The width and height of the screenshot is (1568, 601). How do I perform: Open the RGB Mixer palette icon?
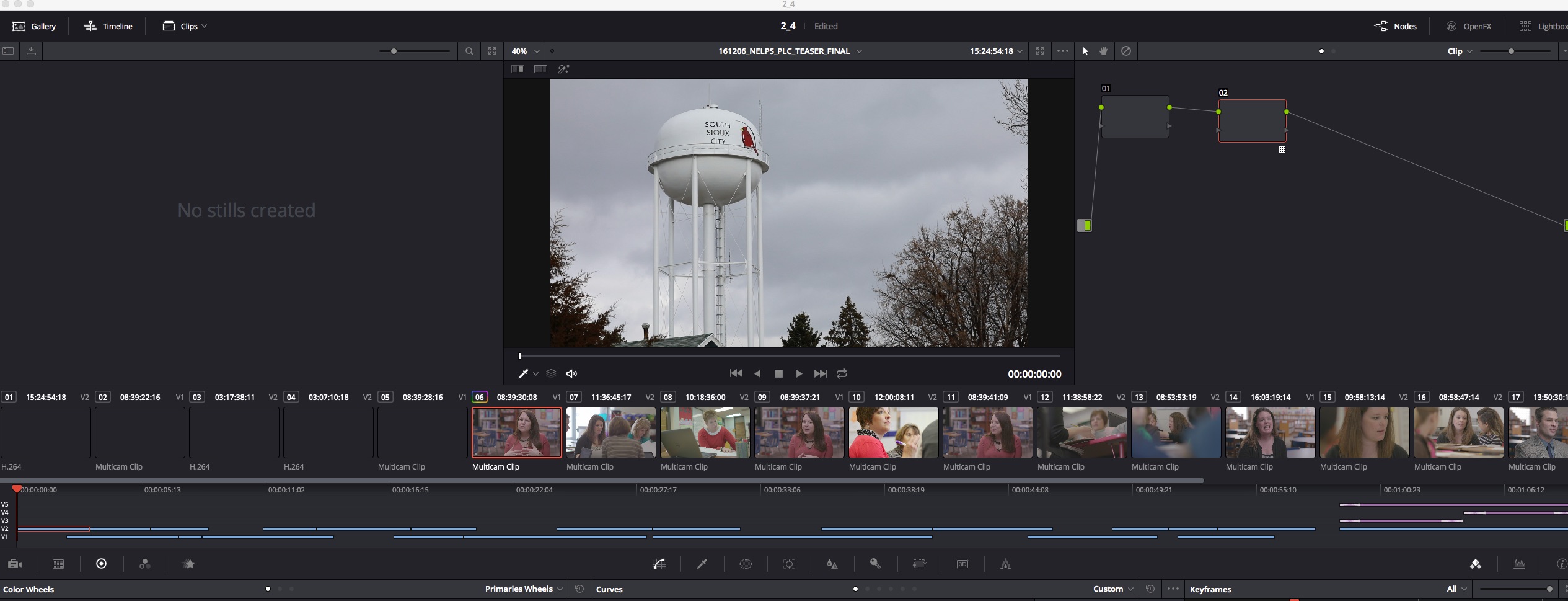(x=144, y=564)
